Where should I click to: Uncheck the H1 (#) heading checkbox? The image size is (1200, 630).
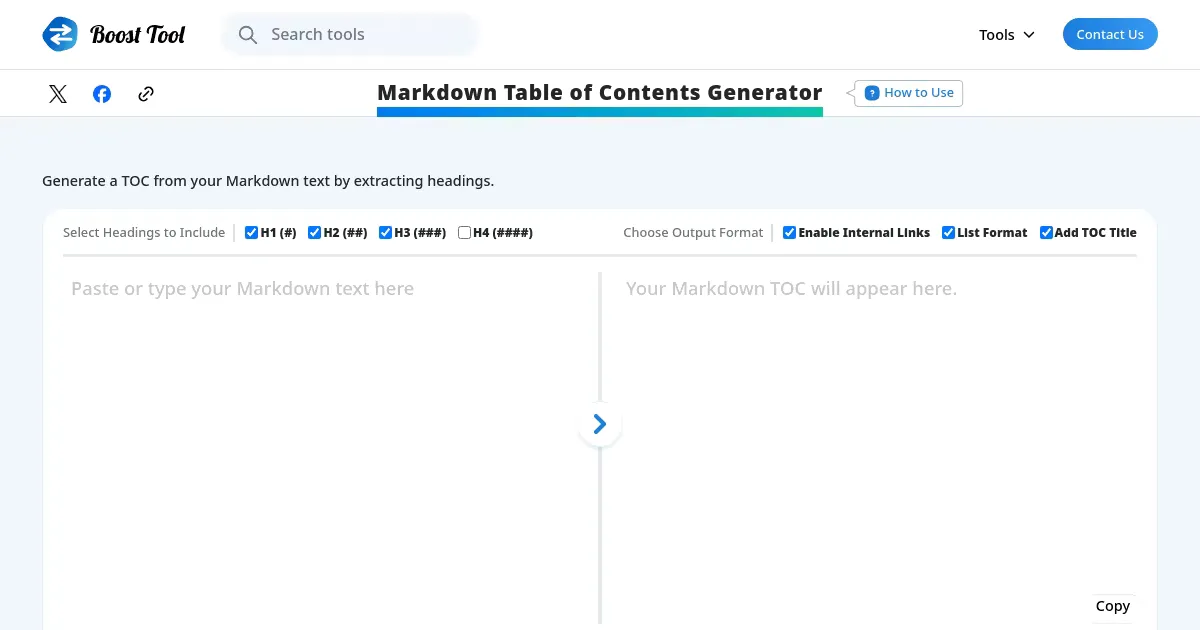point(252,233)
